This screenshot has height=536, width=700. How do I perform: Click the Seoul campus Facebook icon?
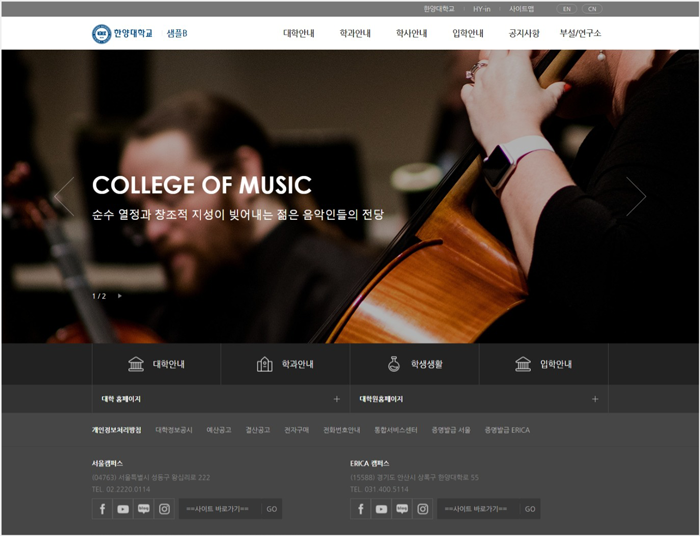[x=102, y=509]
